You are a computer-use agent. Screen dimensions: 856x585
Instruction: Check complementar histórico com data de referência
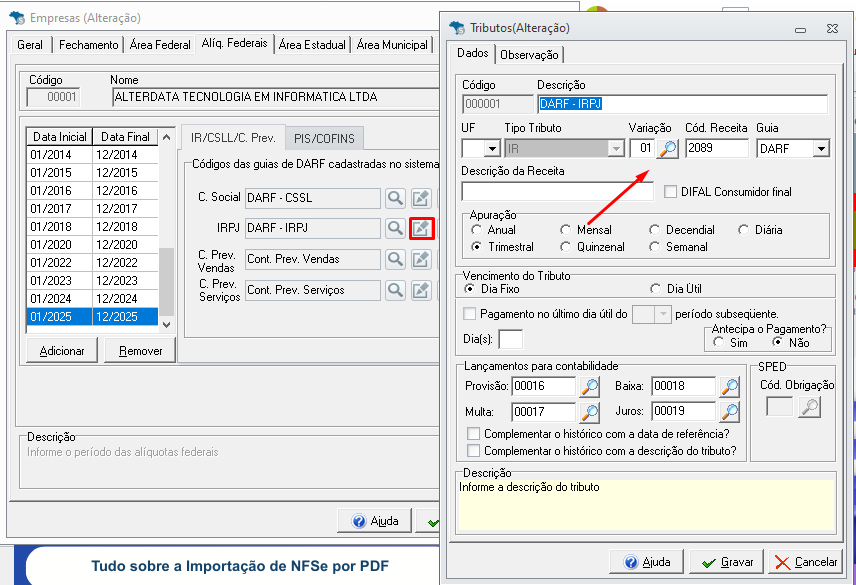point(473,434)
